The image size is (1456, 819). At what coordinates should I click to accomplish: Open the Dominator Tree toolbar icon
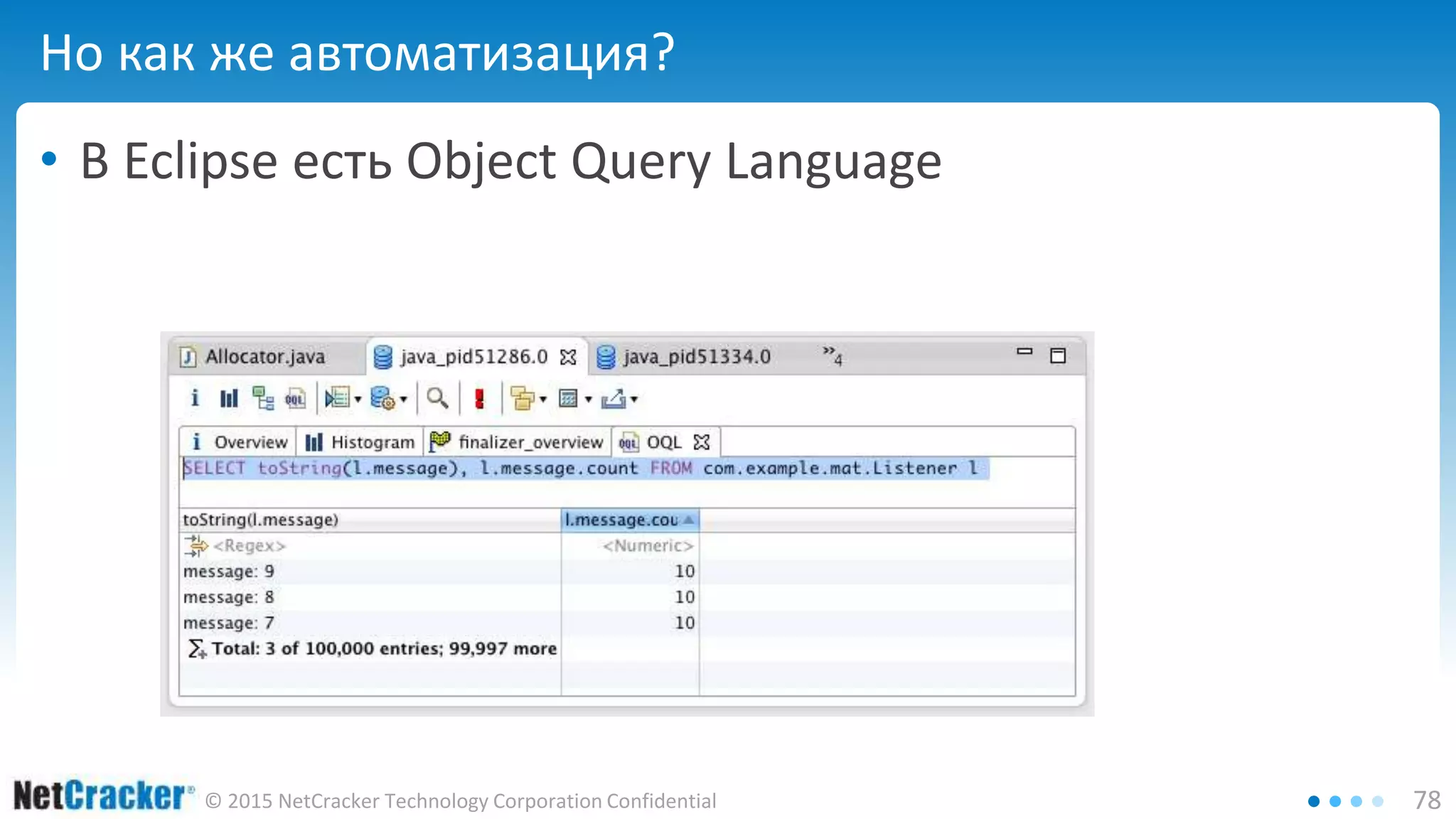[263, 398]
